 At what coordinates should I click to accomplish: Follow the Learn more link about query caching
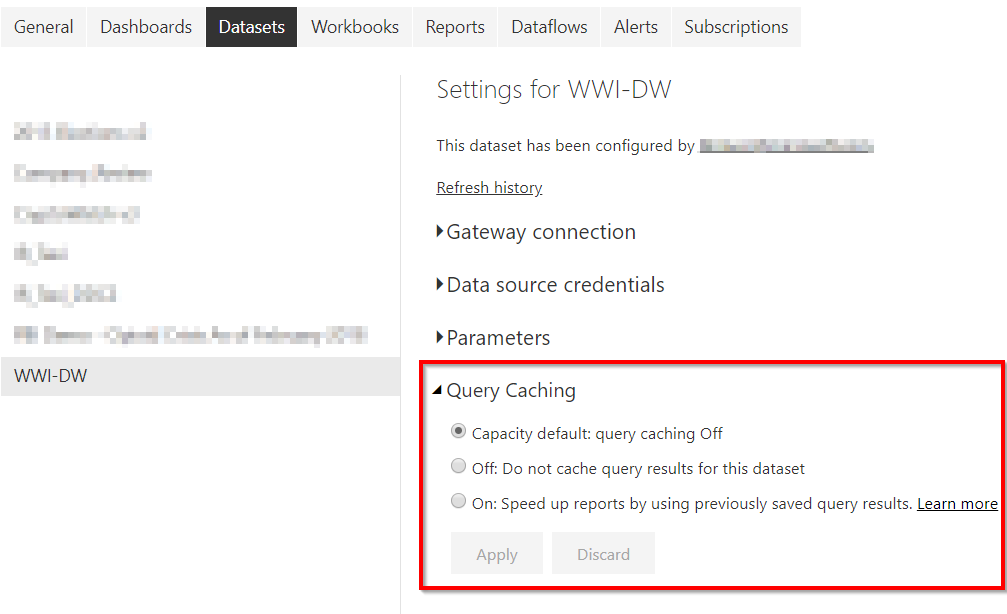[x=956, y=503]
